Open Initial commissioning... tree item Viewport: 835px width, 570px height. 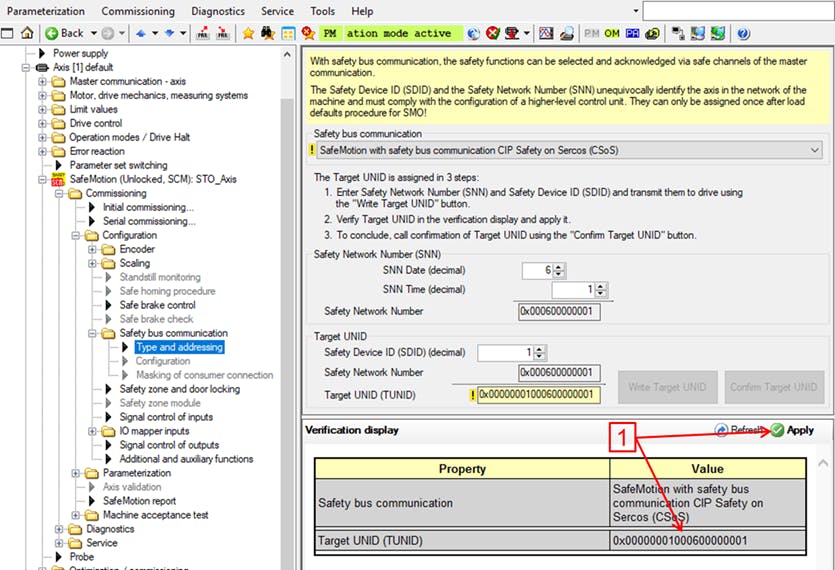(148, 207)
